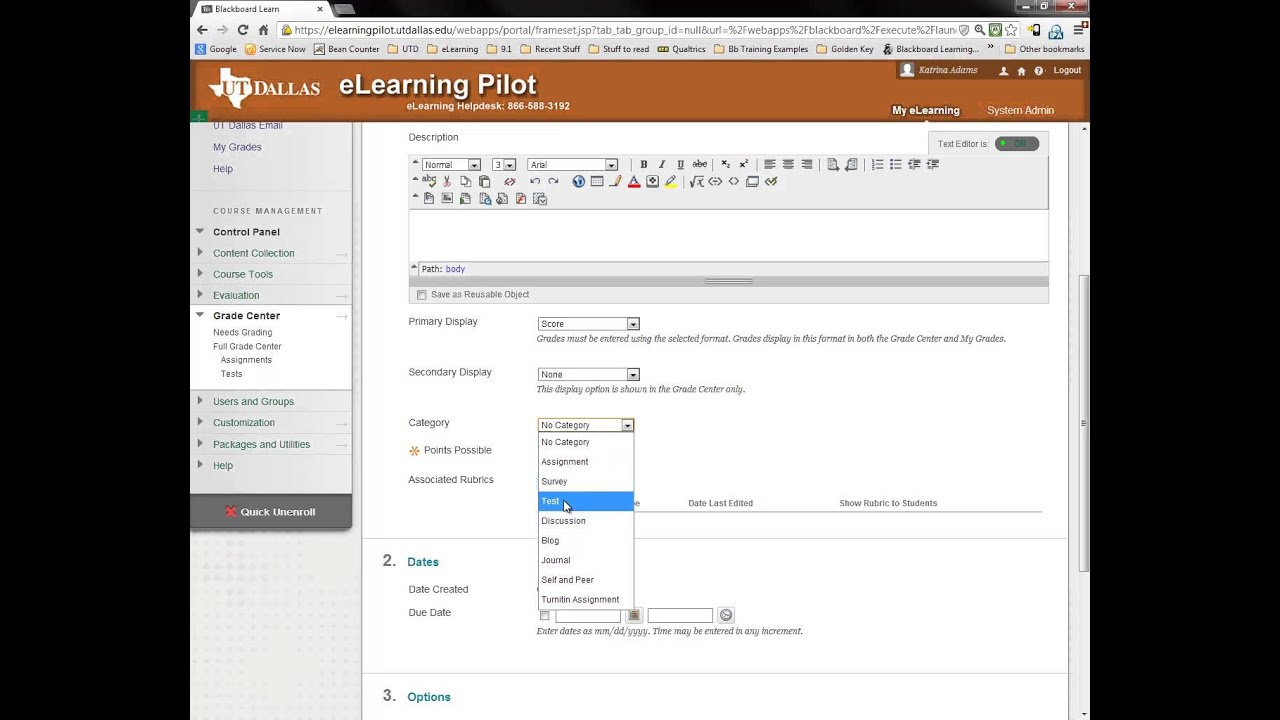Open the Arial font family dropdown
Image resolution: width=1280 pixels, height=720 pixels.
click(573, 165)
